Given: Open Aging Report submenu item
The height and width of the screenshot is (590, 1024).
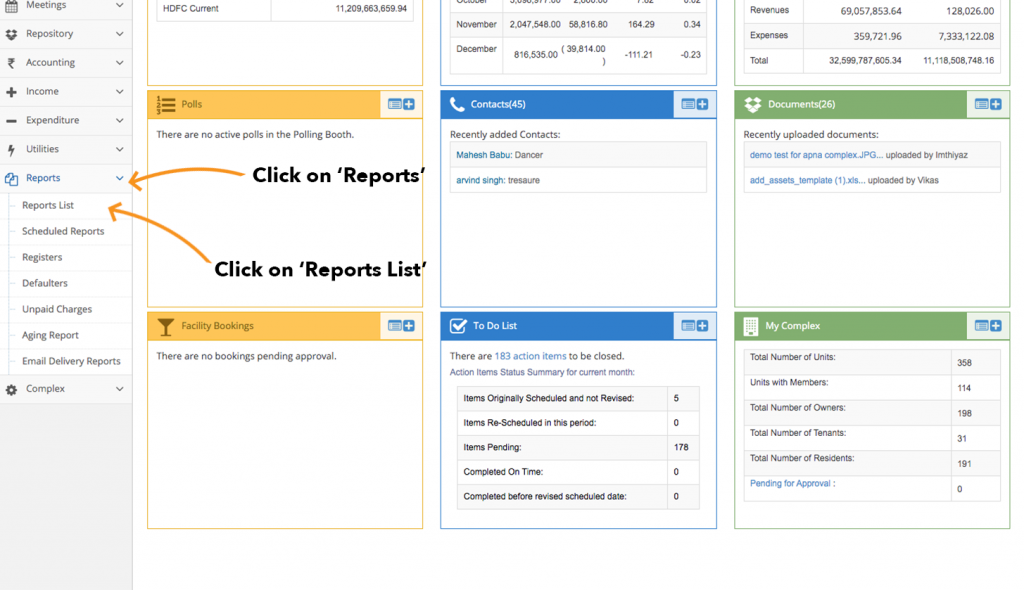Looking at the screenshot, I should 50,336.
